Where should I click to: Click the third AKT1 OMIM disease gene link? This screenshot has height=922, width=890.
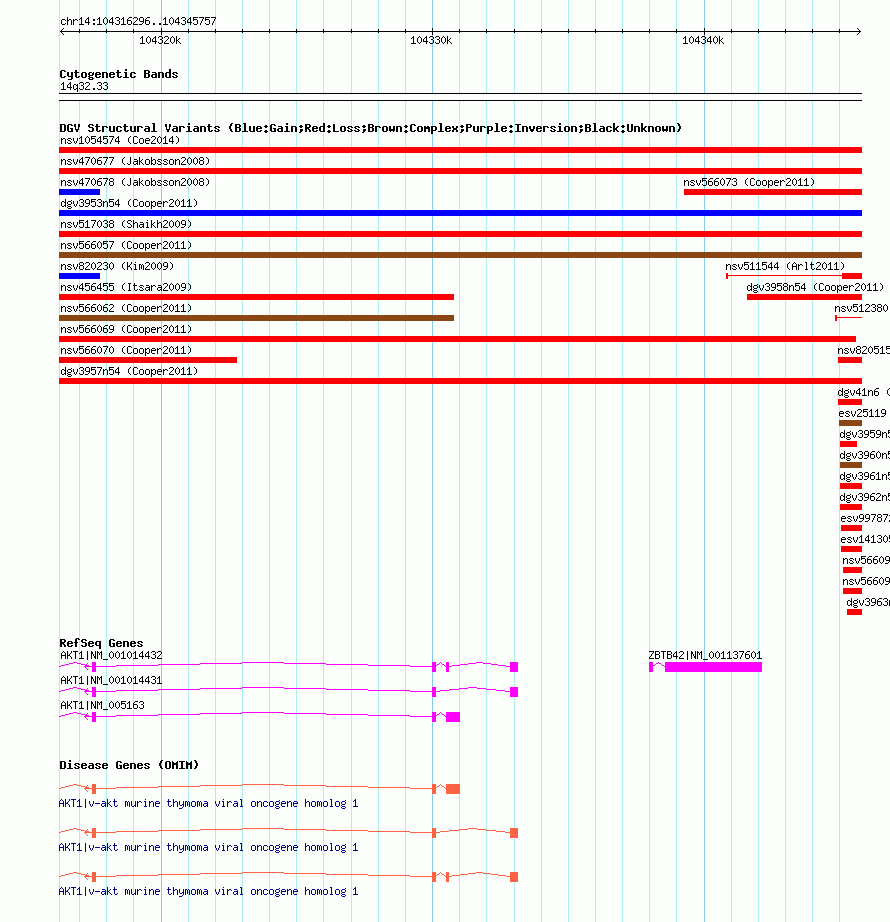[x=208, y=891]
